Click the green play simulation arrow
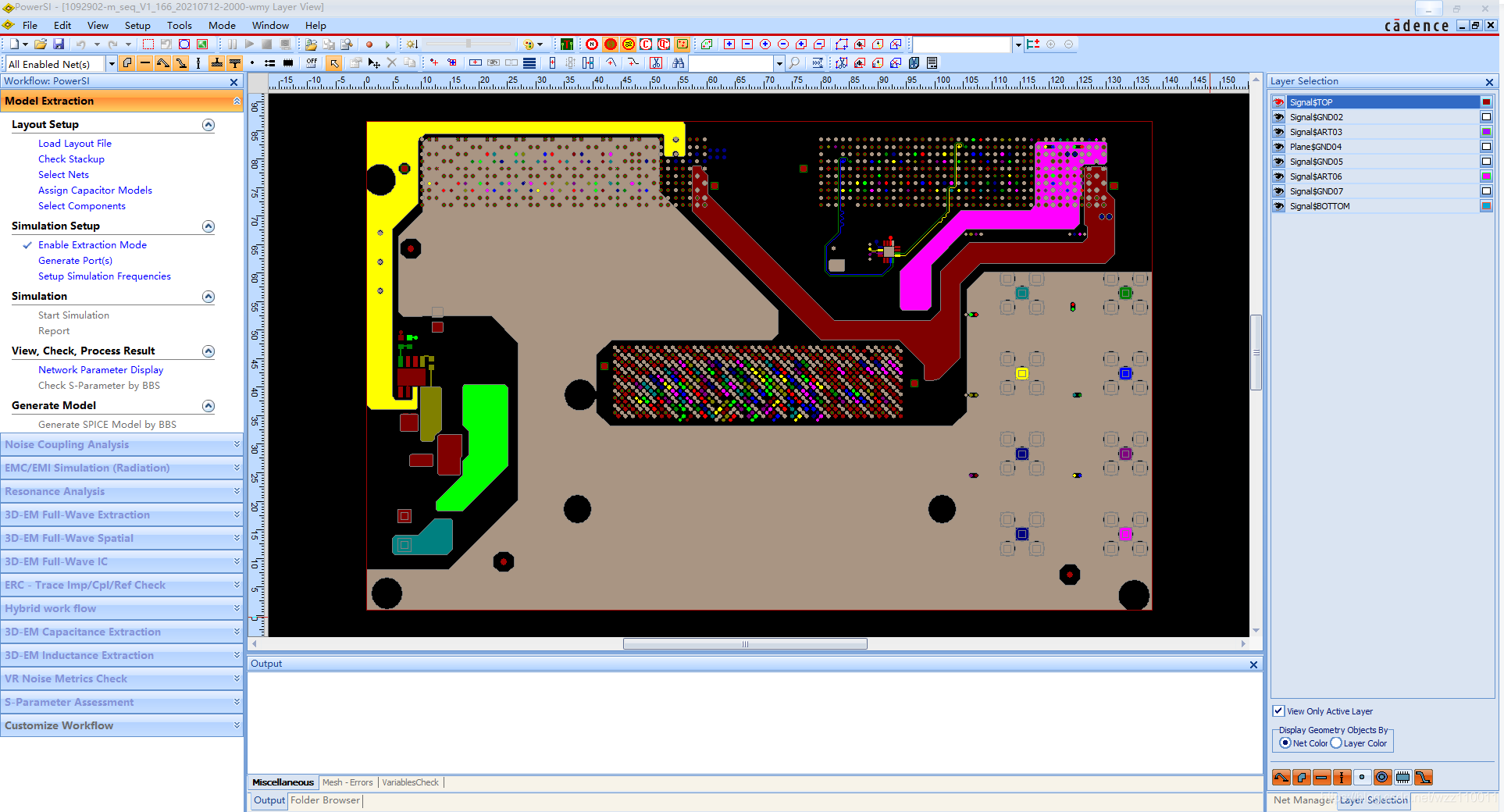Viewport: 1504px width, 812px height. pos(387,45)
